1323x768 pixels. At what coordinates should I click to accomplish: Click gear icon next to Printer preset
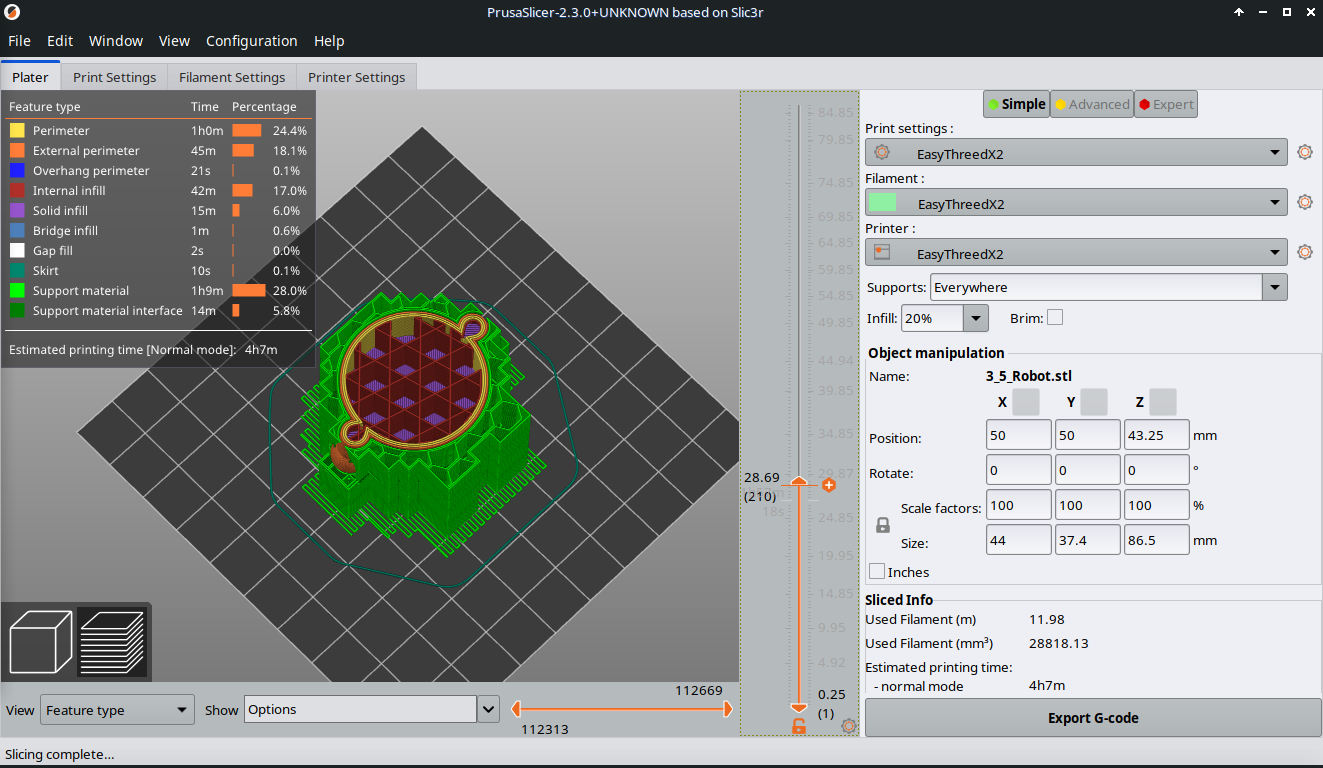tap(1304, 252)
